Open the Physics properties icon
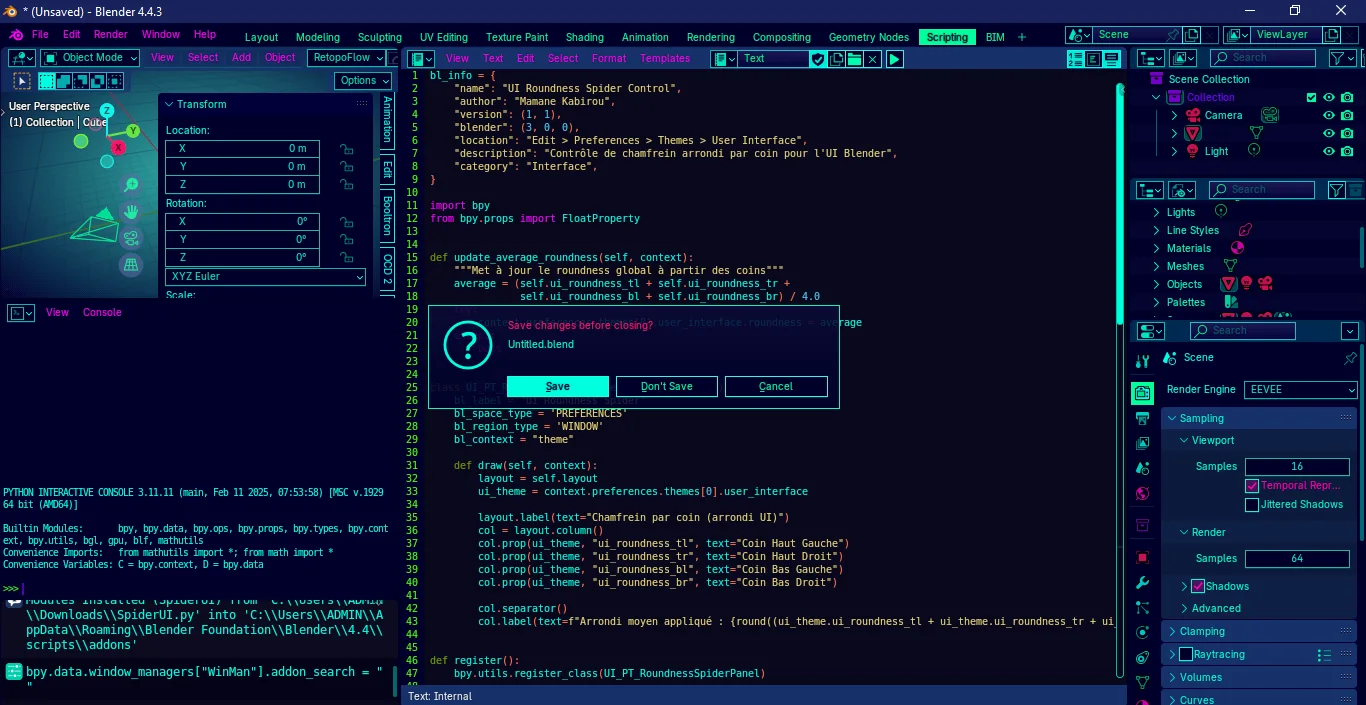Image resolution: width=1366 pixels, height=705 pixels. point(1143,632)
